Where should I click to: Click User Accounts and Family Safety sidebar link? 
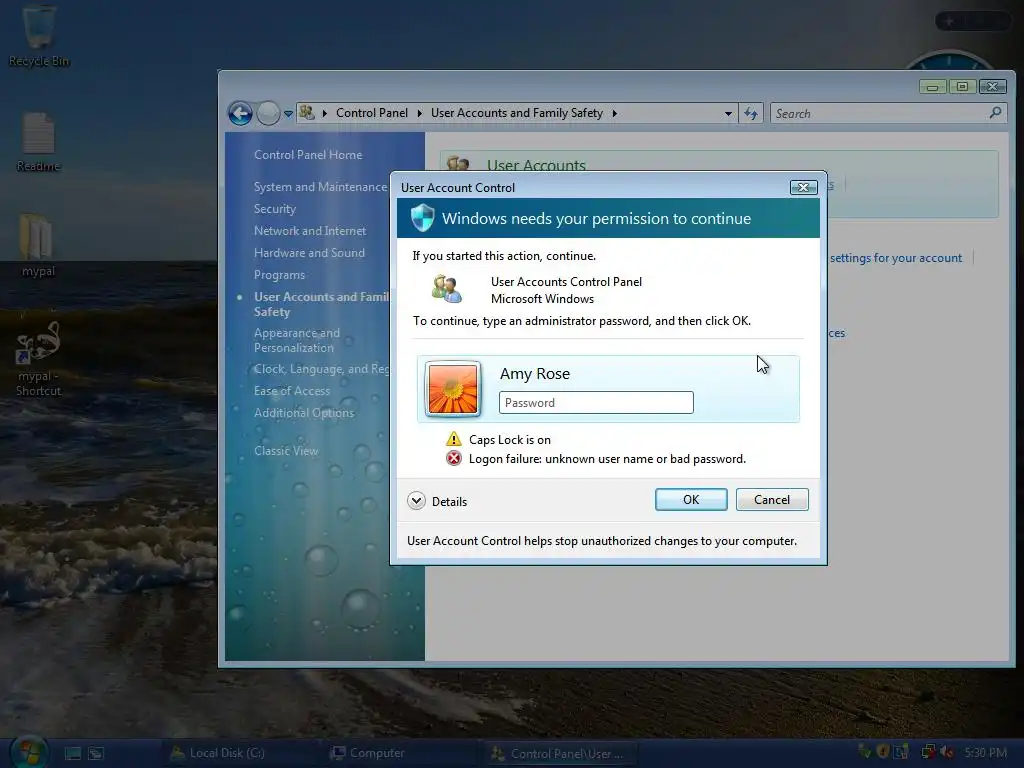pyautogui.click(x=321, y=304)
